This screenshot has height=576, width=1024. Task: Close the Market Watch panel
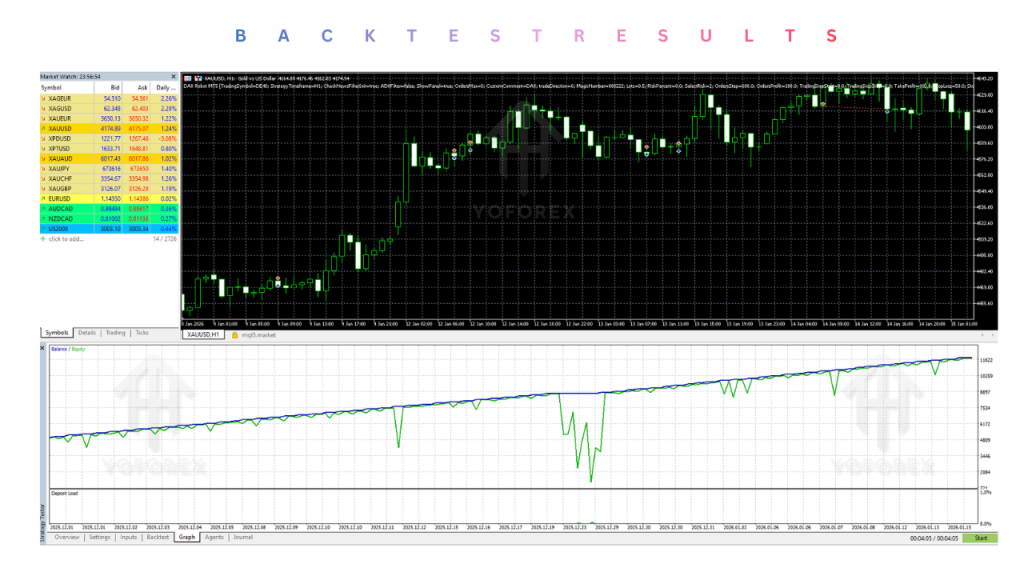point(173,77)
